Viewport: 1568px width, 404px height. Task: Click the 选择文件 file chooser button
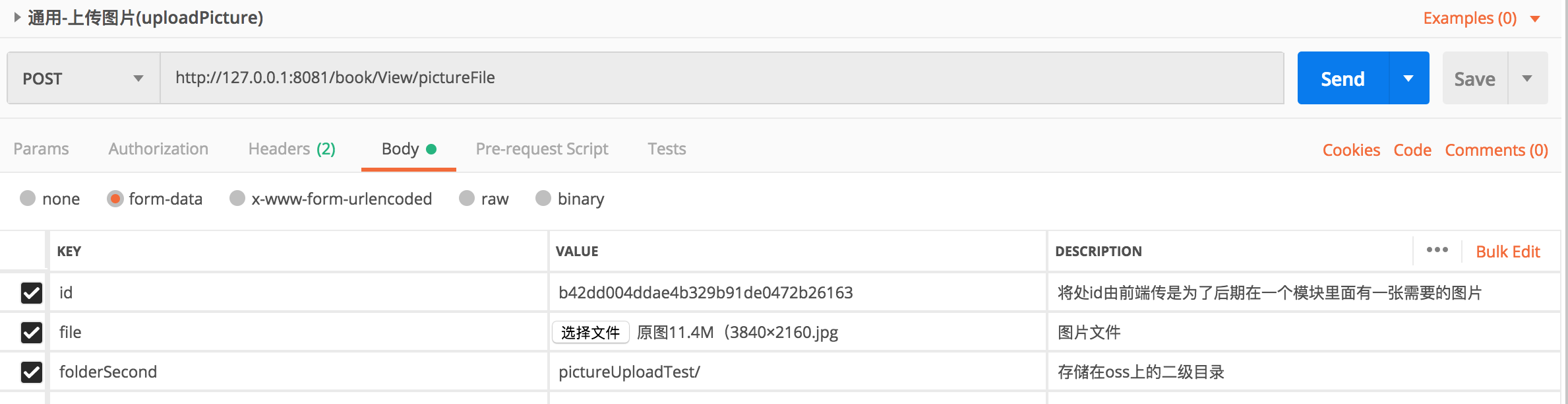point(590,332)
